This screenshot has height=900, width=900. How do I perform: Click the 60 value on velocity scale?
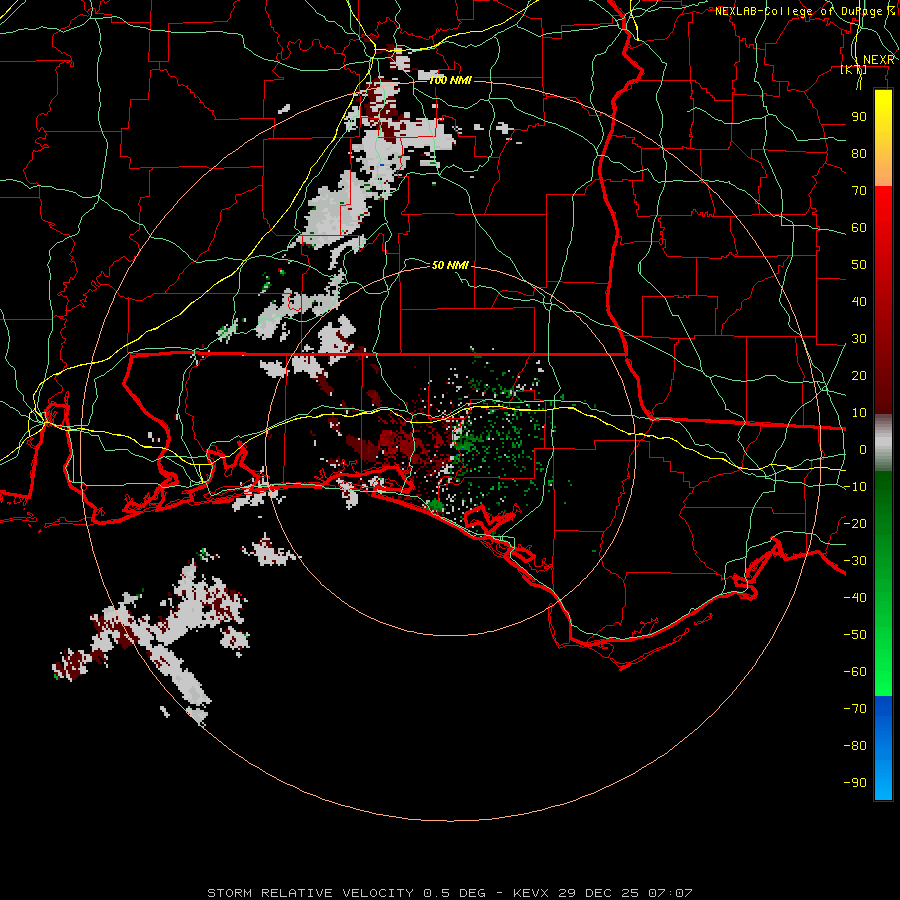point(859,228)
